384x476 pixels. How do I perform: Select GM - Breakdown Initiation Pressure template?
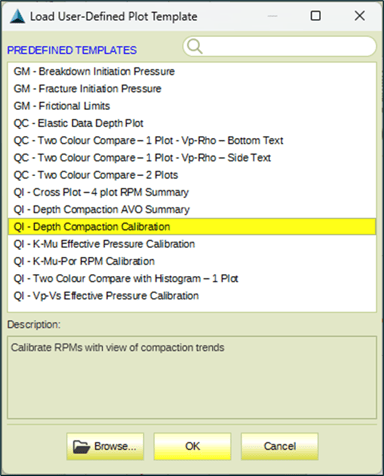point(192,71)
